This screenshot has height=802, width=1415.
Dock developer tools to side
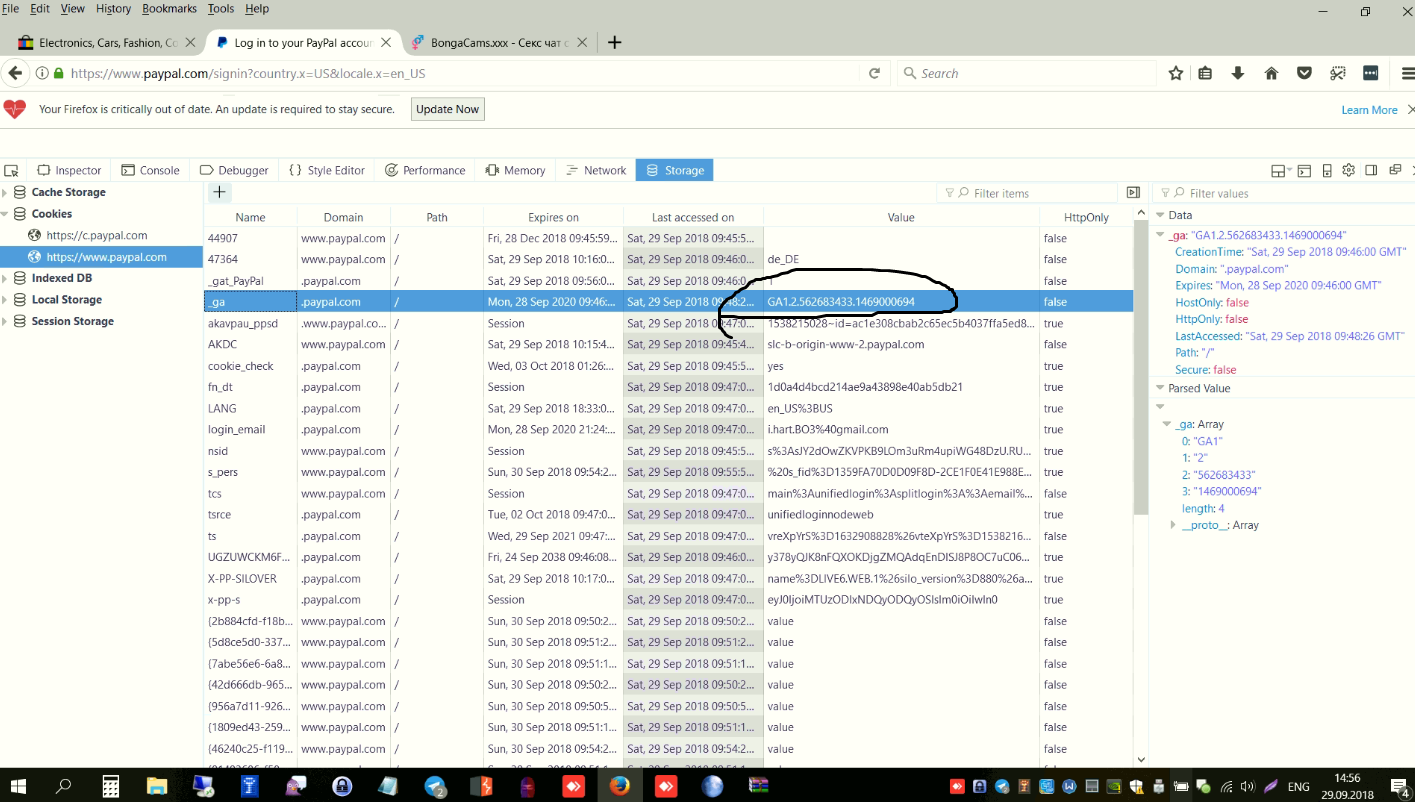pos(1371,170)
